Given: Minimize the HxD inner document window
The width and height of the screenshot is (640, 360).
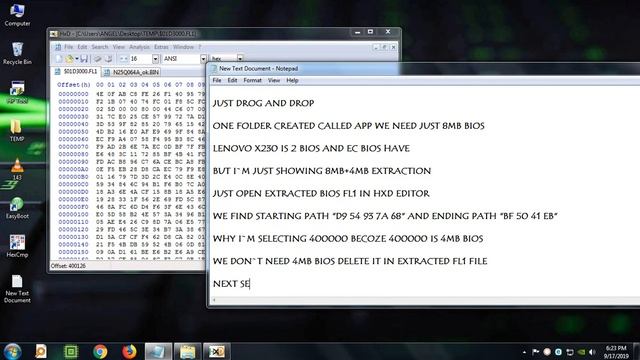Looking at the screenshot, I should click(x=375, y=47).
